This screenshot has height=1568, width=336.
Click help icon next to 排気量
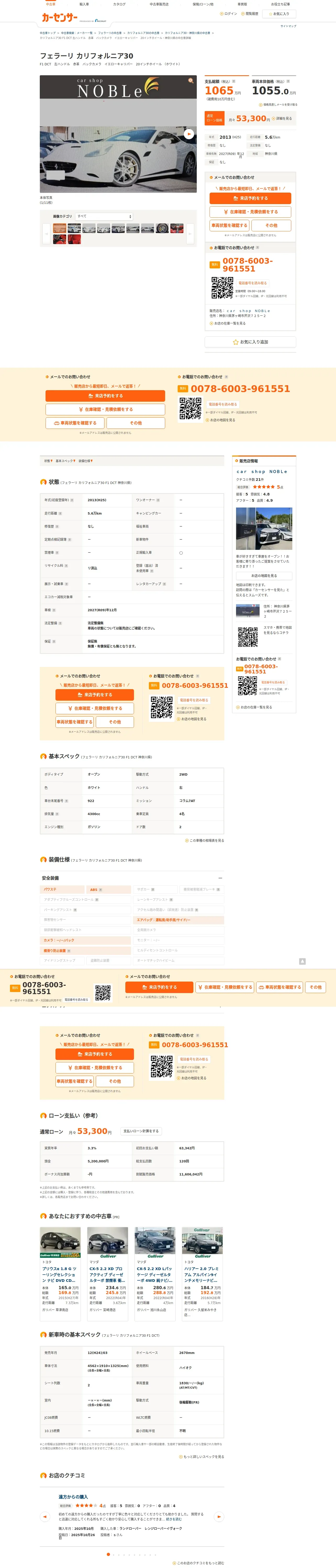pyautogui.click(x=57, y=814)
